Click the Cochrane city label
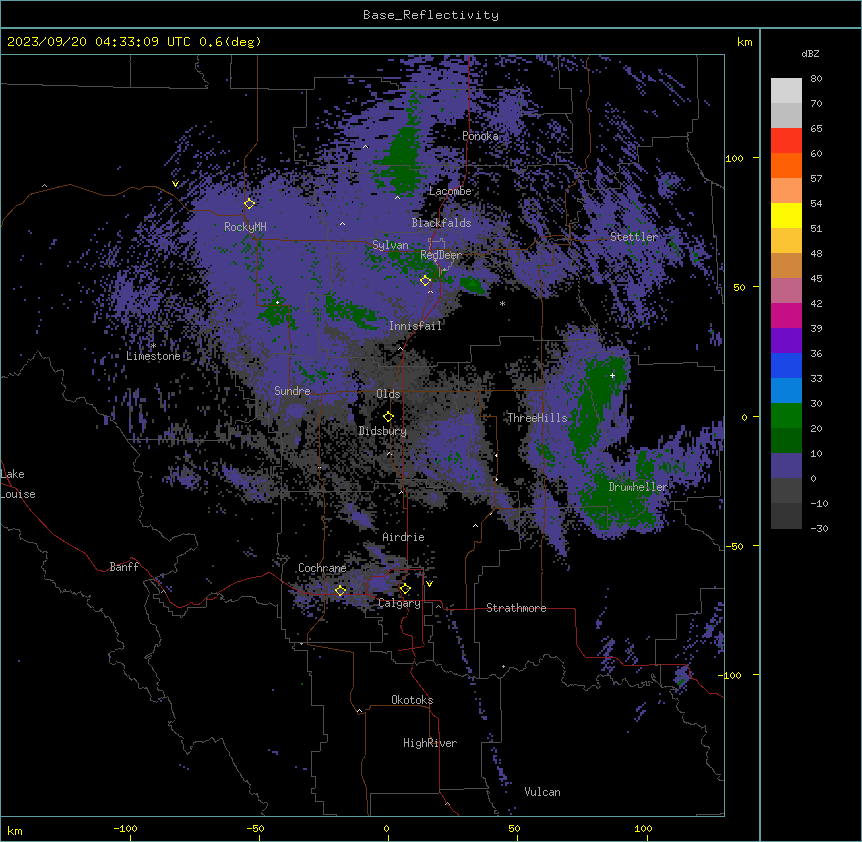This screenshot has width=862, height=842. click(322, 568)
